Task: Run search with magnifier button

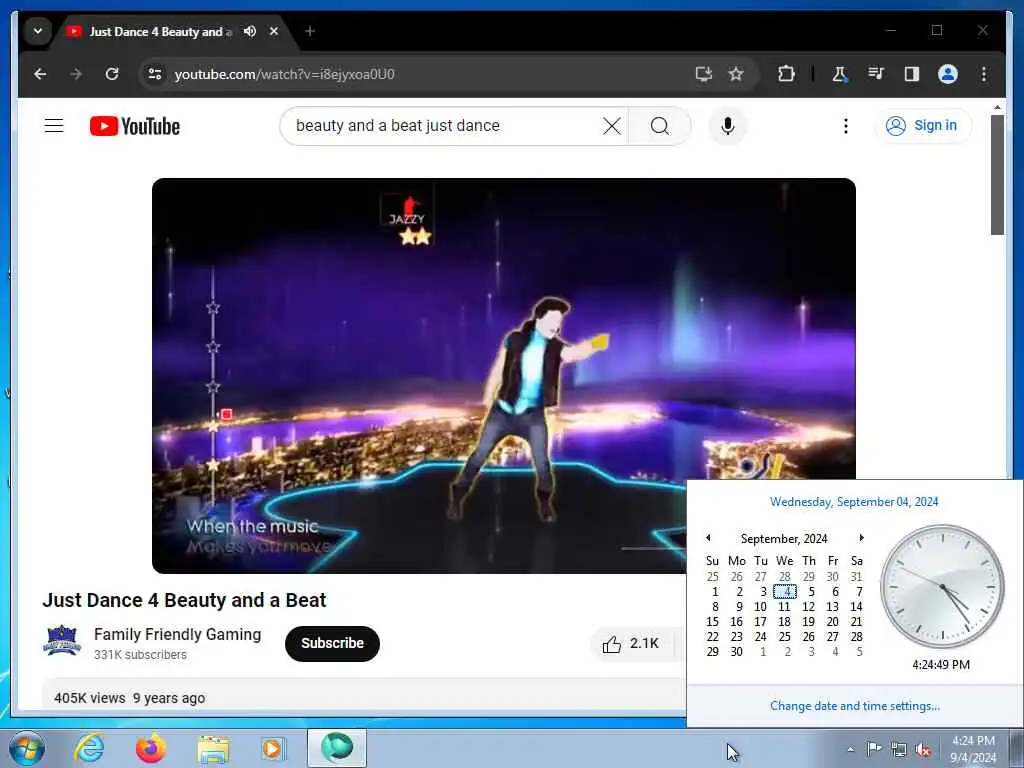Action: click(660, 126)
